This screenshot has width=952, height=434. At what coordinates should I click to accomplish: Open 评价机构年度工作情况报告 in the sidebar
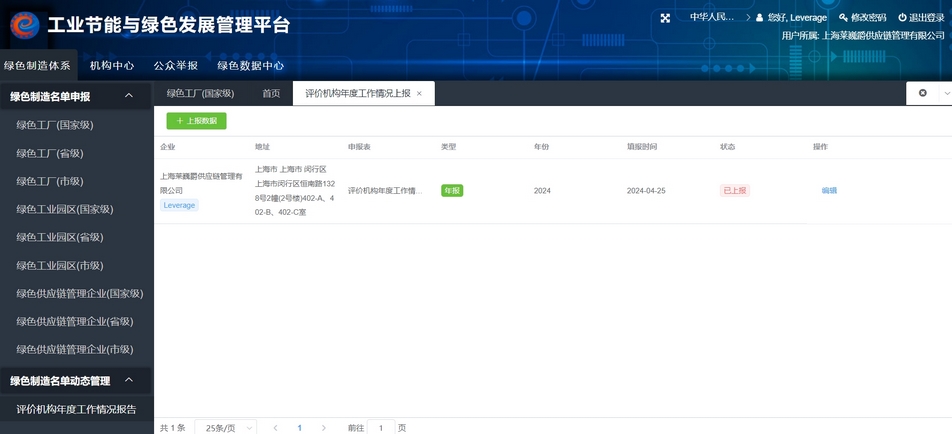(x=76, y=409)
